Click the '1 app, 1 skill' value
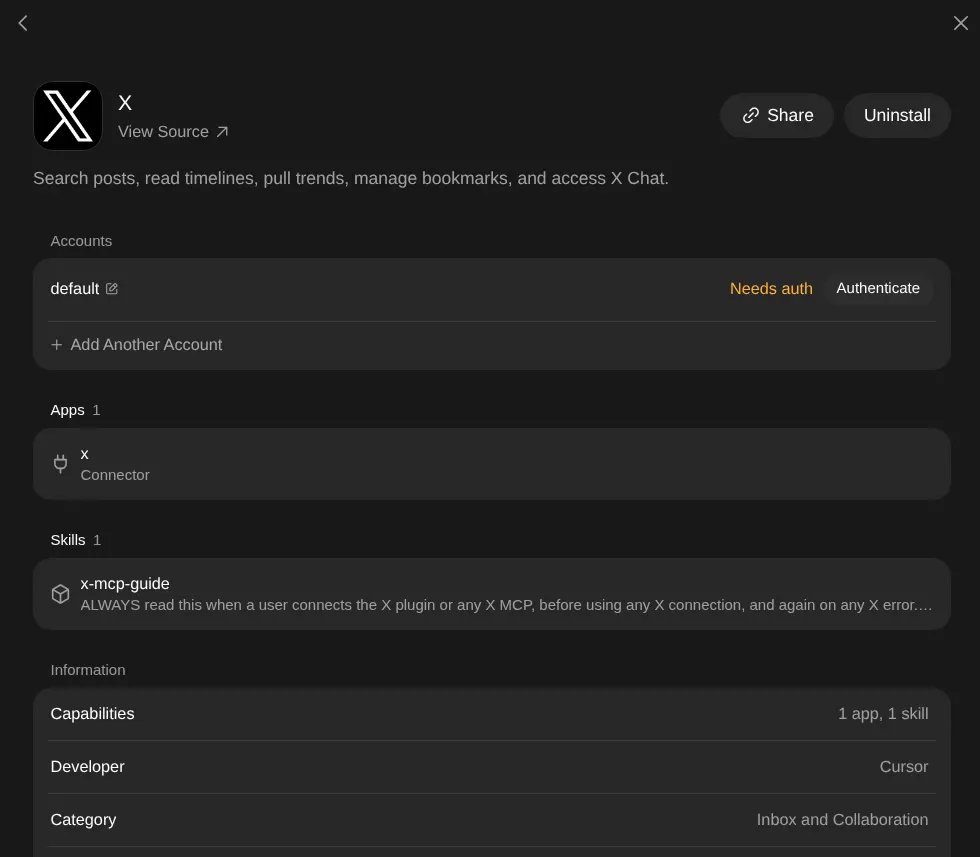Image resolution: width=980 pixels, height=857 pixels. [882, 714]
